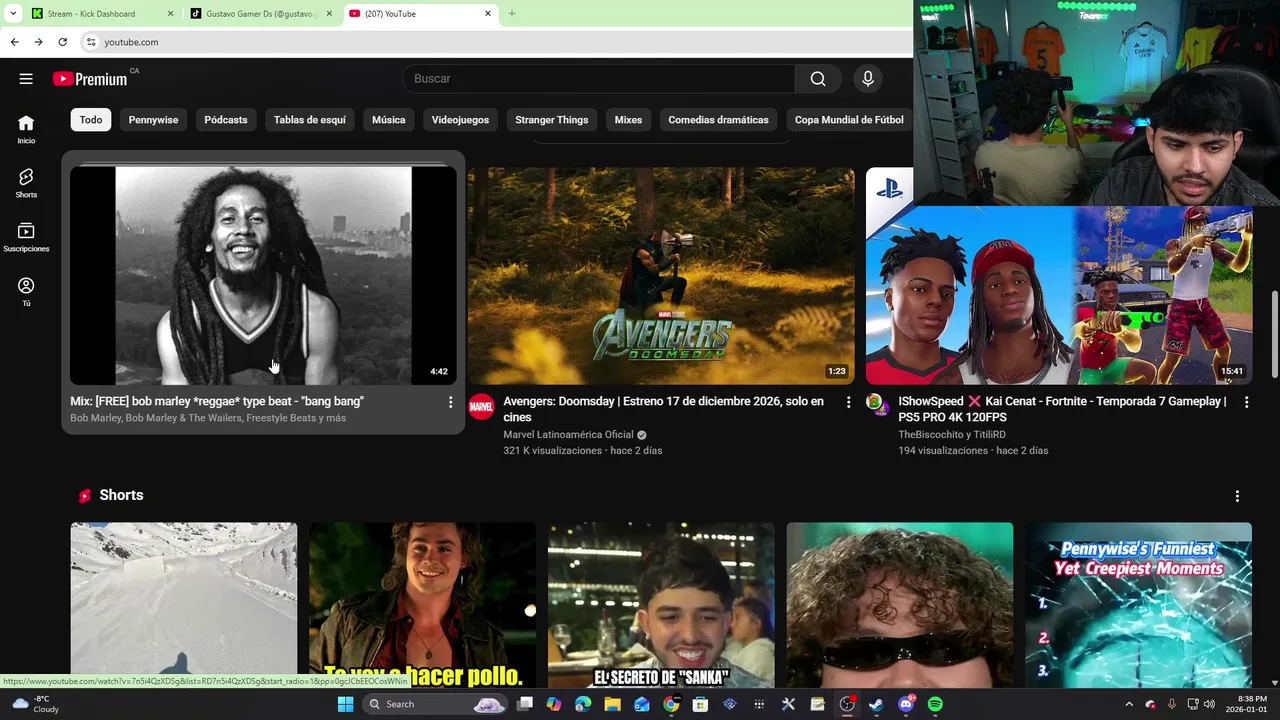The height and width of the screenshot is (720, 1280).
Task: Open the curly hair sunglasses Short
Action: pyautogui.click(x=900, y=604)
